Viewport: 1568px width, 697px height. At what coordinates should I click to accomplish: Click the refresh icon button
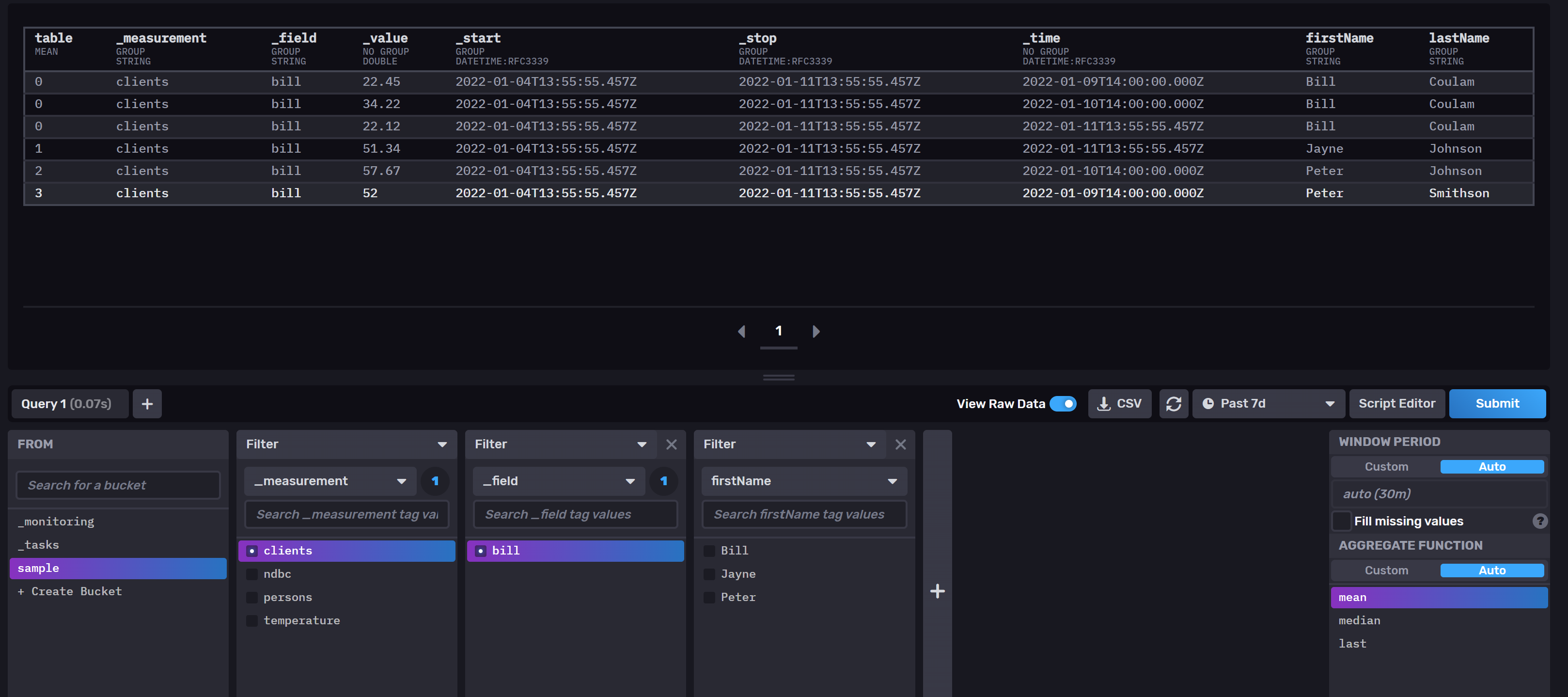1174,404
